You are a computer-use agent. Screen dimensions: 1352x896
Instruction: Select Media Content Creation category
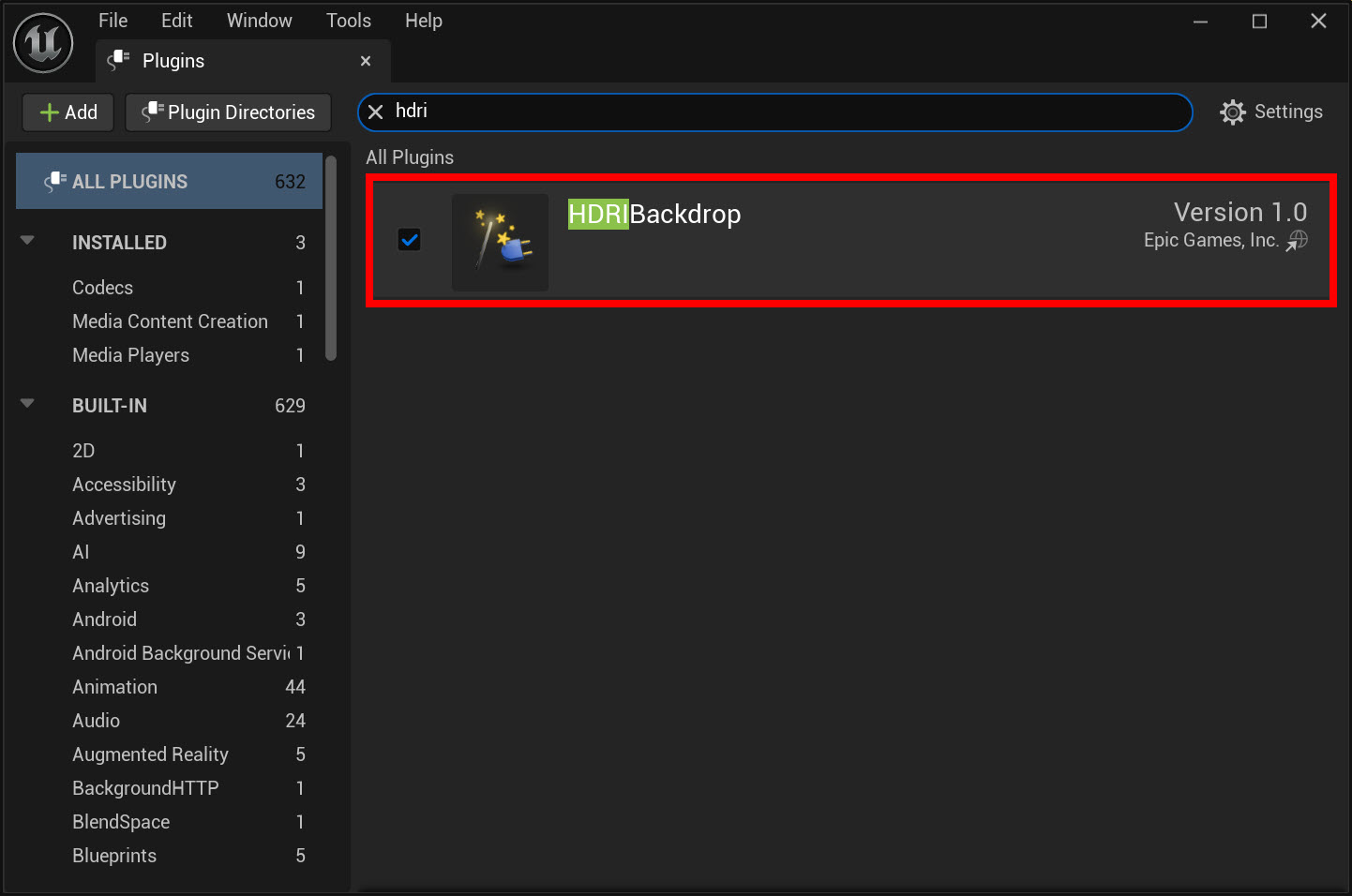click(x=169, y=321)
